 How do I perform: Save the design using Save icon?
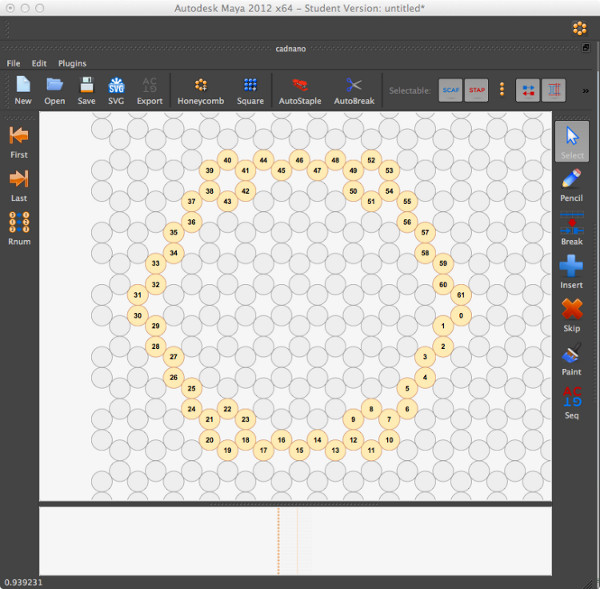[86, 87]
